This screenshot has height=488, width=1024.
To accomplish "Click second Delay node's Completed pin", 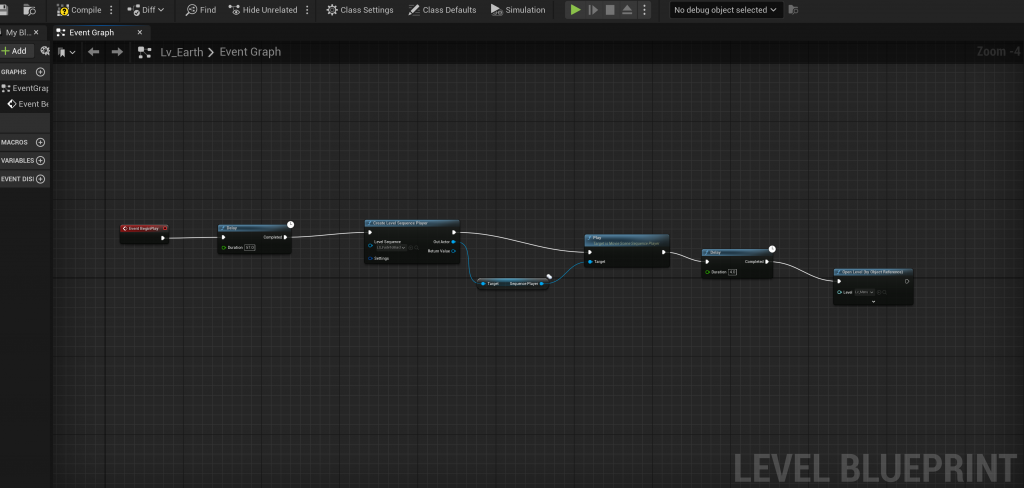I will (767, 262).
